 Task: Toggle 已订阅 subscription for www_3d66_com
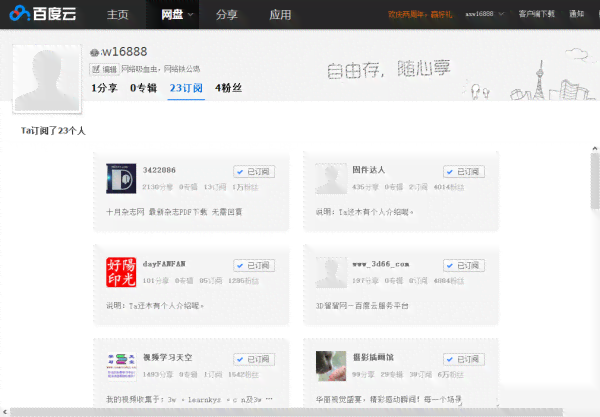(x=464, y=266)
